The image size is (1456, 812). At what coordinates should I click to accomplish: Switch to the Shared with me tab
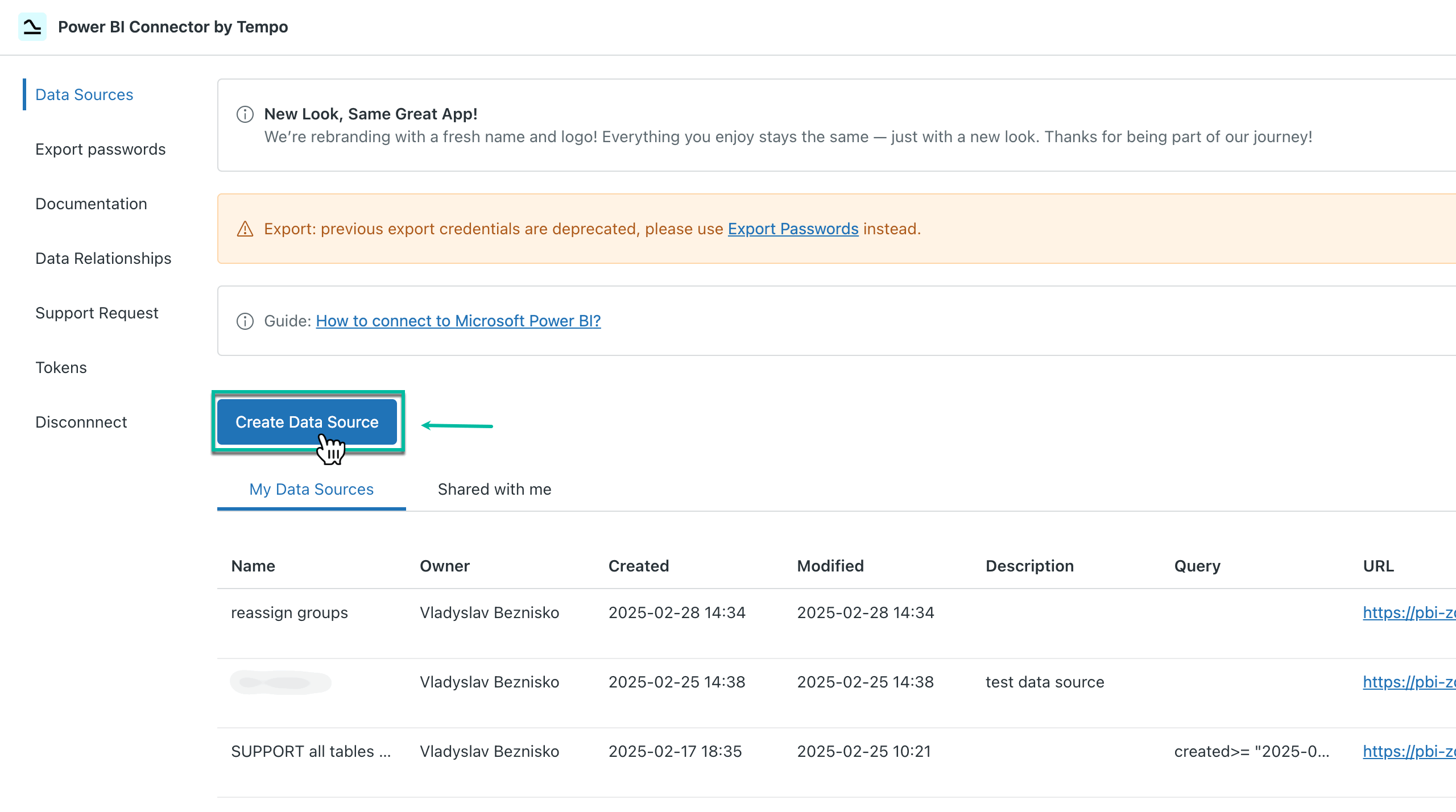[494, 489]
